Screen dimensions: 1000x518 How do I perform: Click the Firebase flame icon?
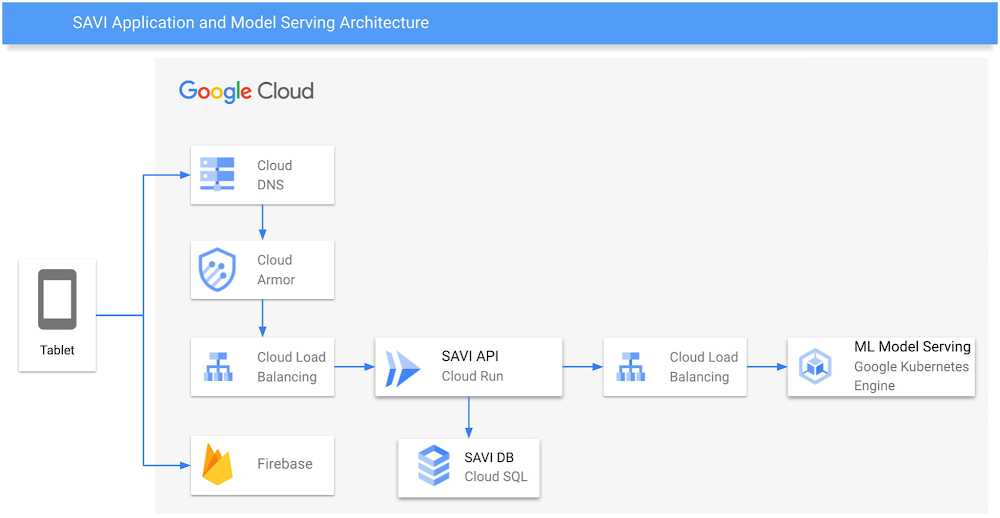tap(217, 465)
